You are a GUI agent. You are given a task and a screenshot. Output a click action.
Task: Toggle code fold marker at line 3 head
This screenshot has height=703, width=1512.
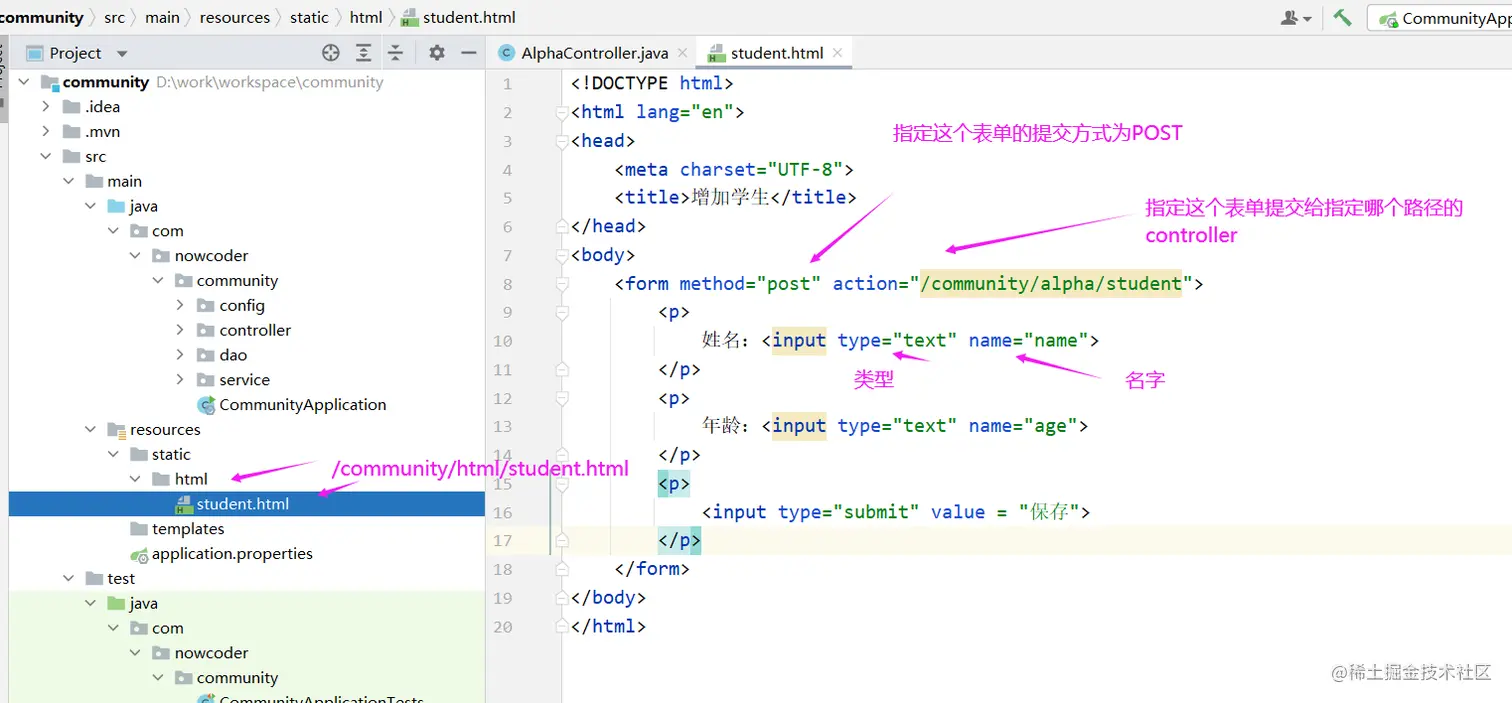tap(562, 141)
